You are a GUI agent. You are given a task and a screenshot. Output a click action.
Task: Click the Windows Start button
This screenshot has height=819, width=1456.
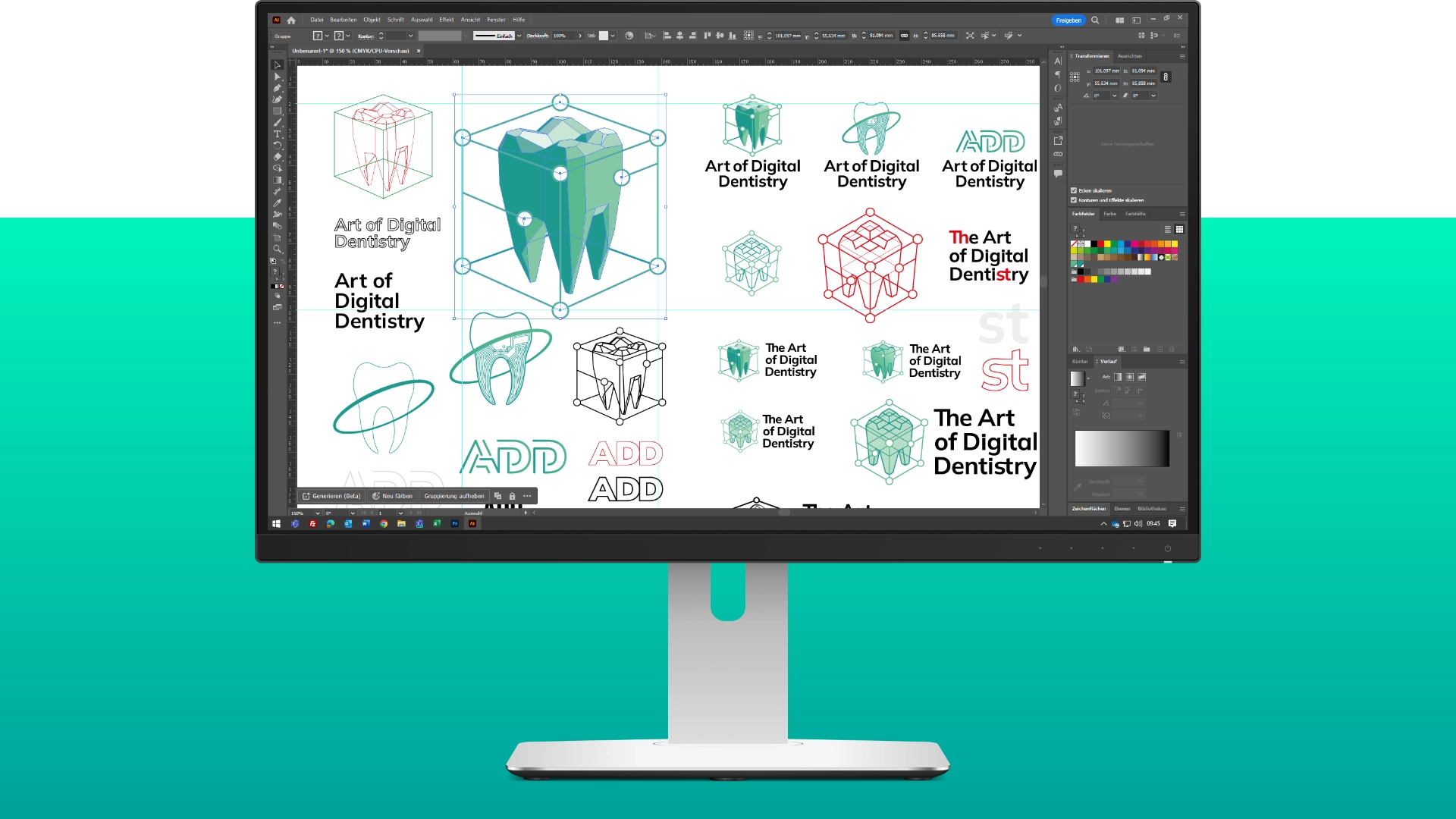[x=277, y=523]
